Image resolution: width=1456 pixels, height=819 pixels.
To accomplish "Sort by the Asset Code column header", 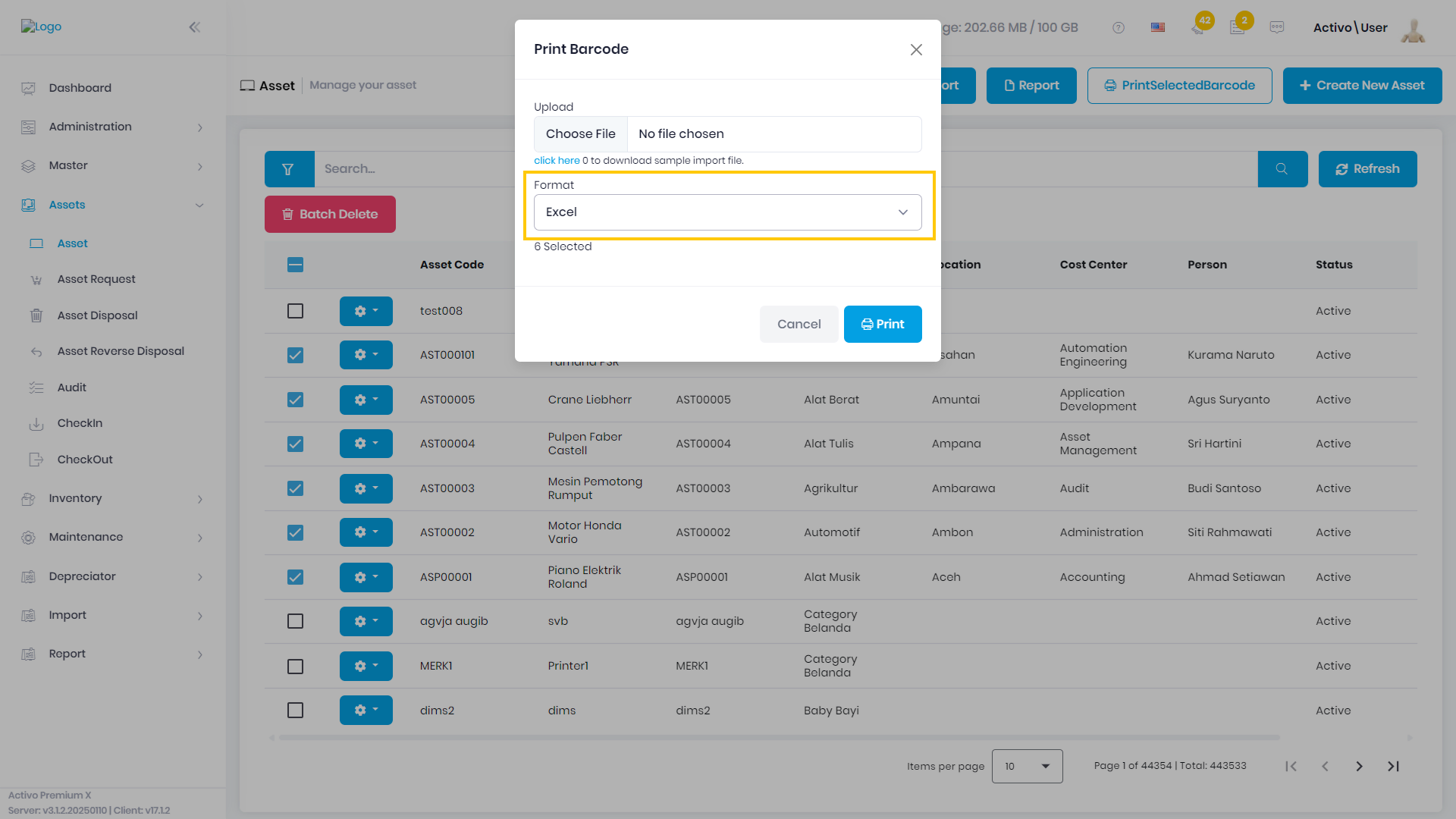I will pos(452,265).
